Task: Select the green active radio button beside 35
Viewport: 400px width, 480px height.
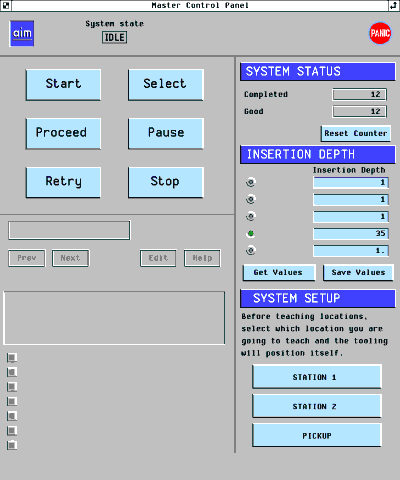Action: tap(251, 233)
